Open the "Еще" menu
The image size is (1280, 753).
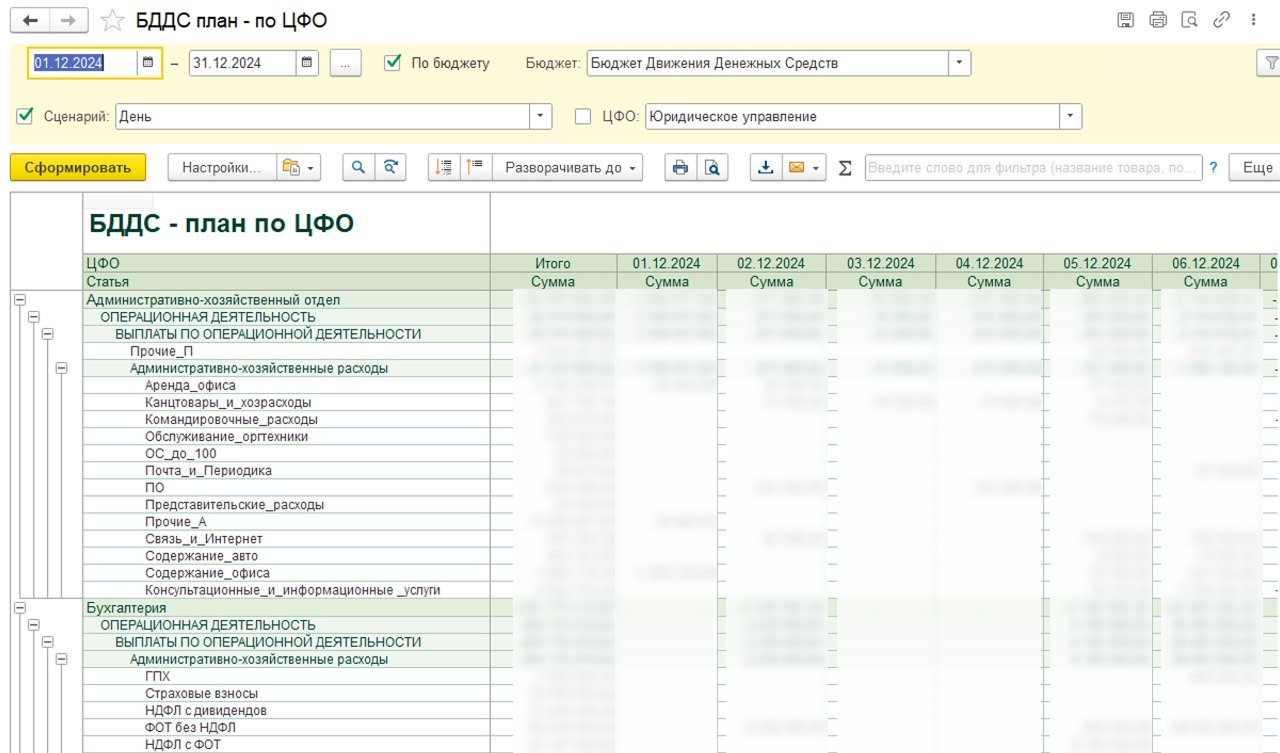click(x=1256, y=168)
